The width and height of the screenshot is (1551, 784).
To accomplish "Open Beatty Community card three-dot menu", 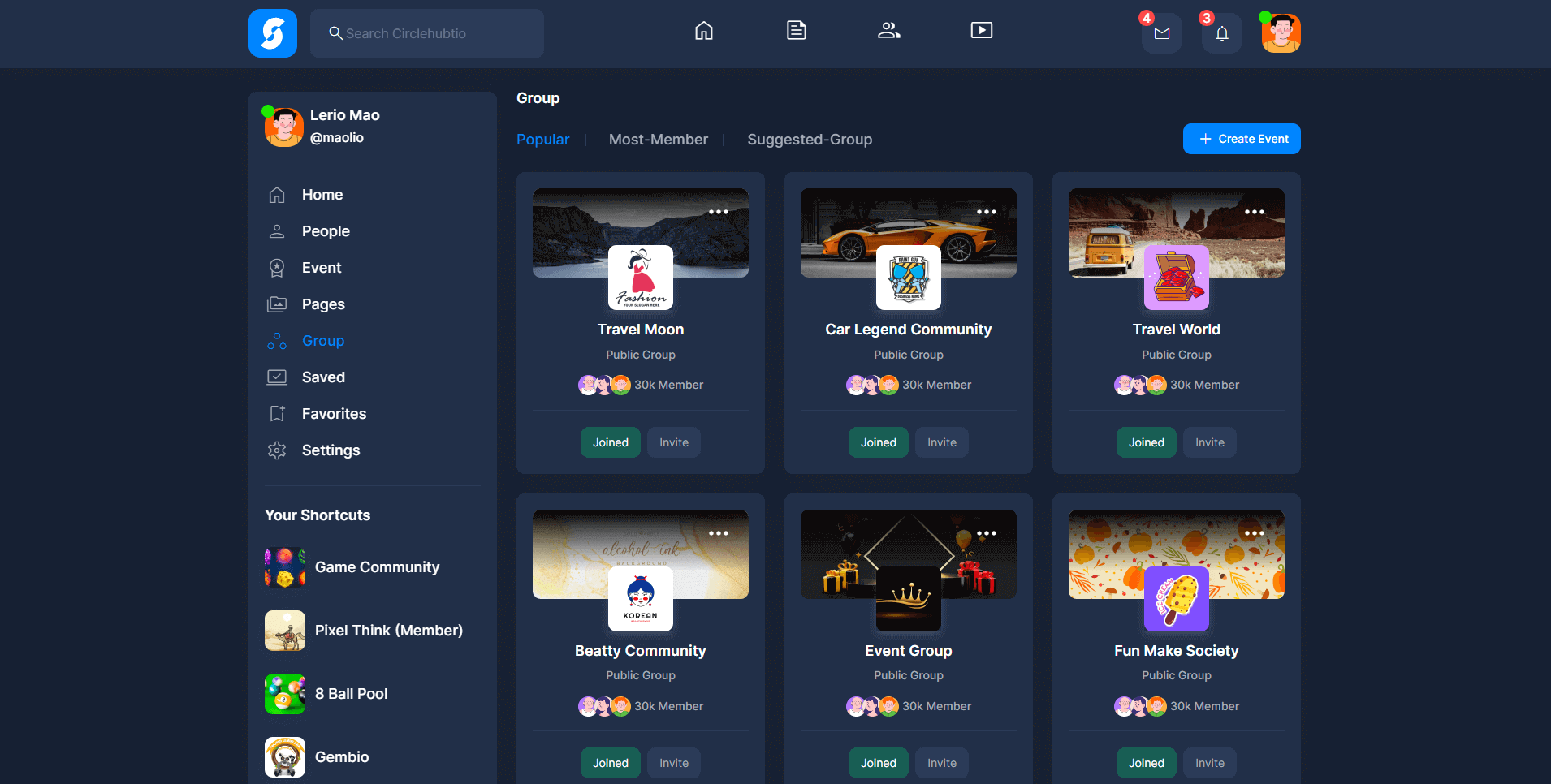I will click(x=719, y=533).
